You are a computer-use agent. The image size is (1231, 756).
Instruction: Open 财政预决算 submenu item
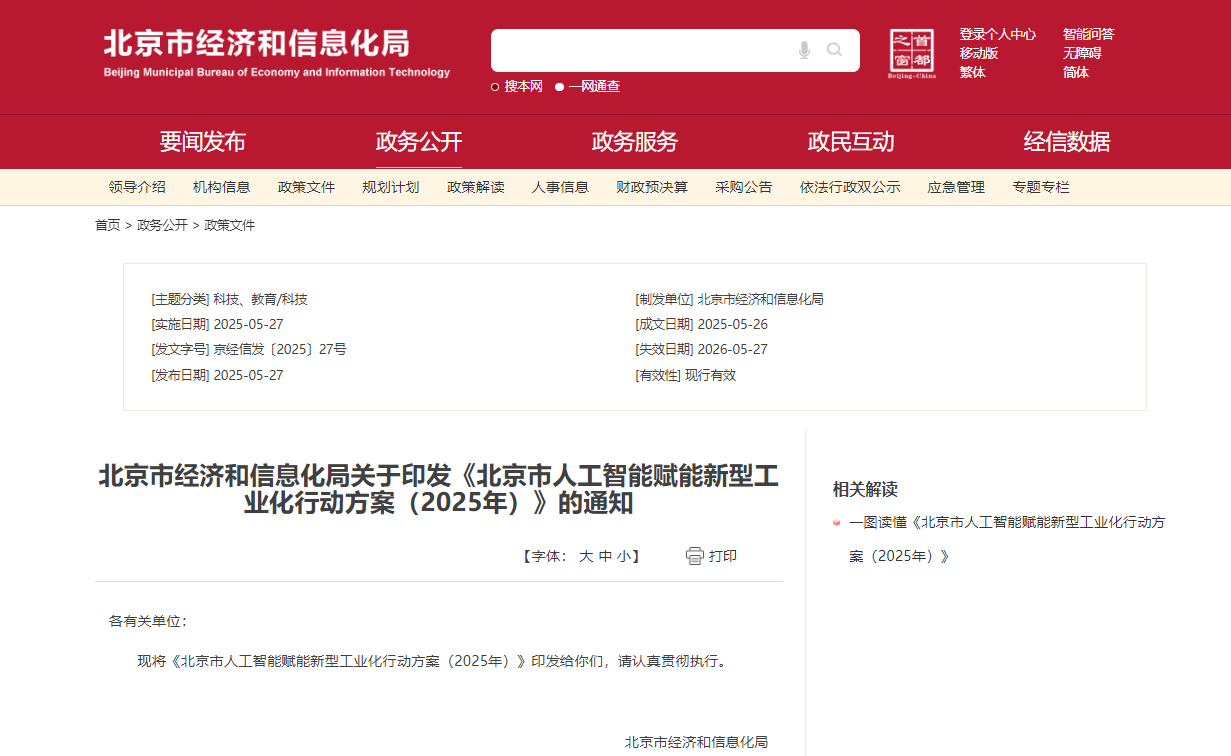(652, 187)
